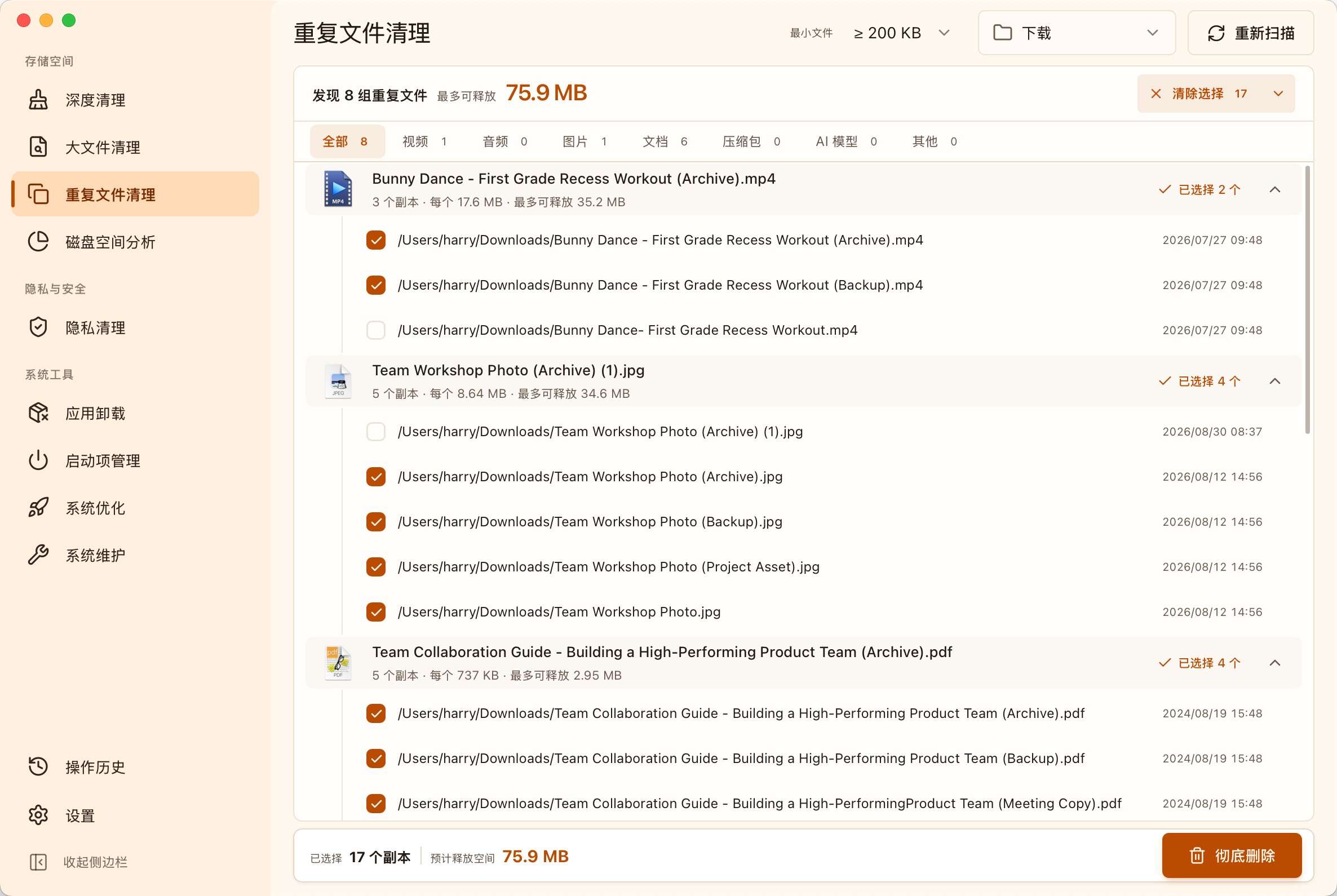The image size is (1337, 896).
Task: Click the 隐私清理 shield icon
Action: pyautogui.click(x=38, y=327)
